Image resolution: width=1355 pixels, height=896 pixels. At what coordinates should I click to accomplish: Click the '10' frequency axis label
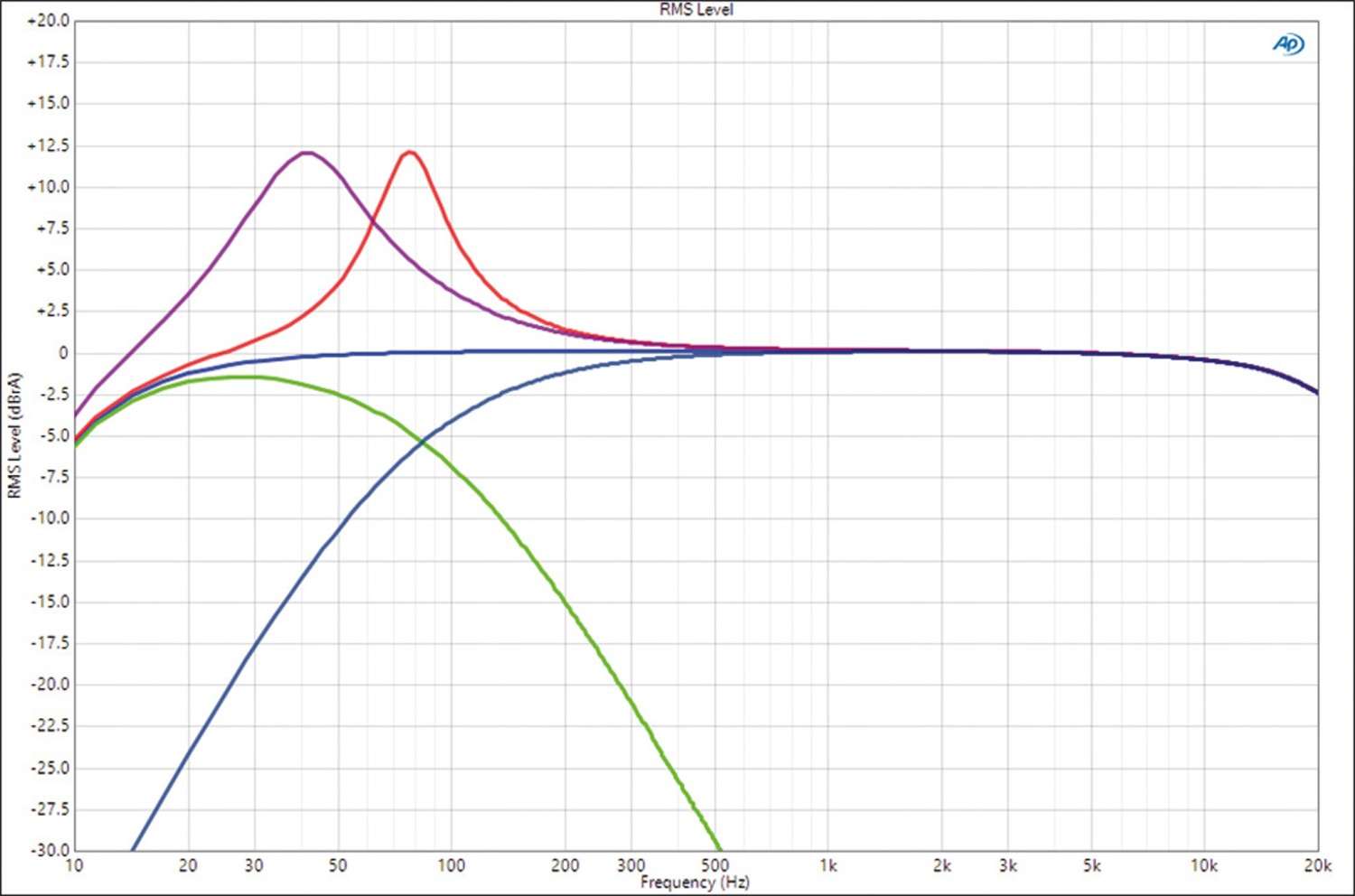[x=74, y=865]
